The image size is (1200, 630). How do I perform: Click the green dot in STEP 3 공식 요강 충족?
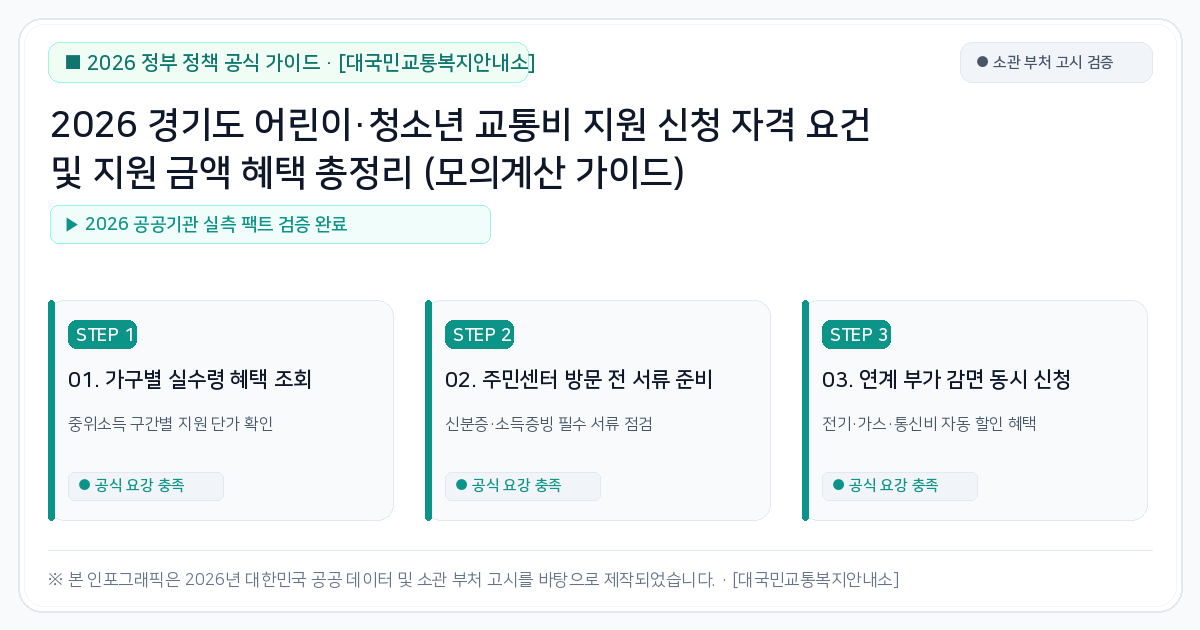coord(838,485)
